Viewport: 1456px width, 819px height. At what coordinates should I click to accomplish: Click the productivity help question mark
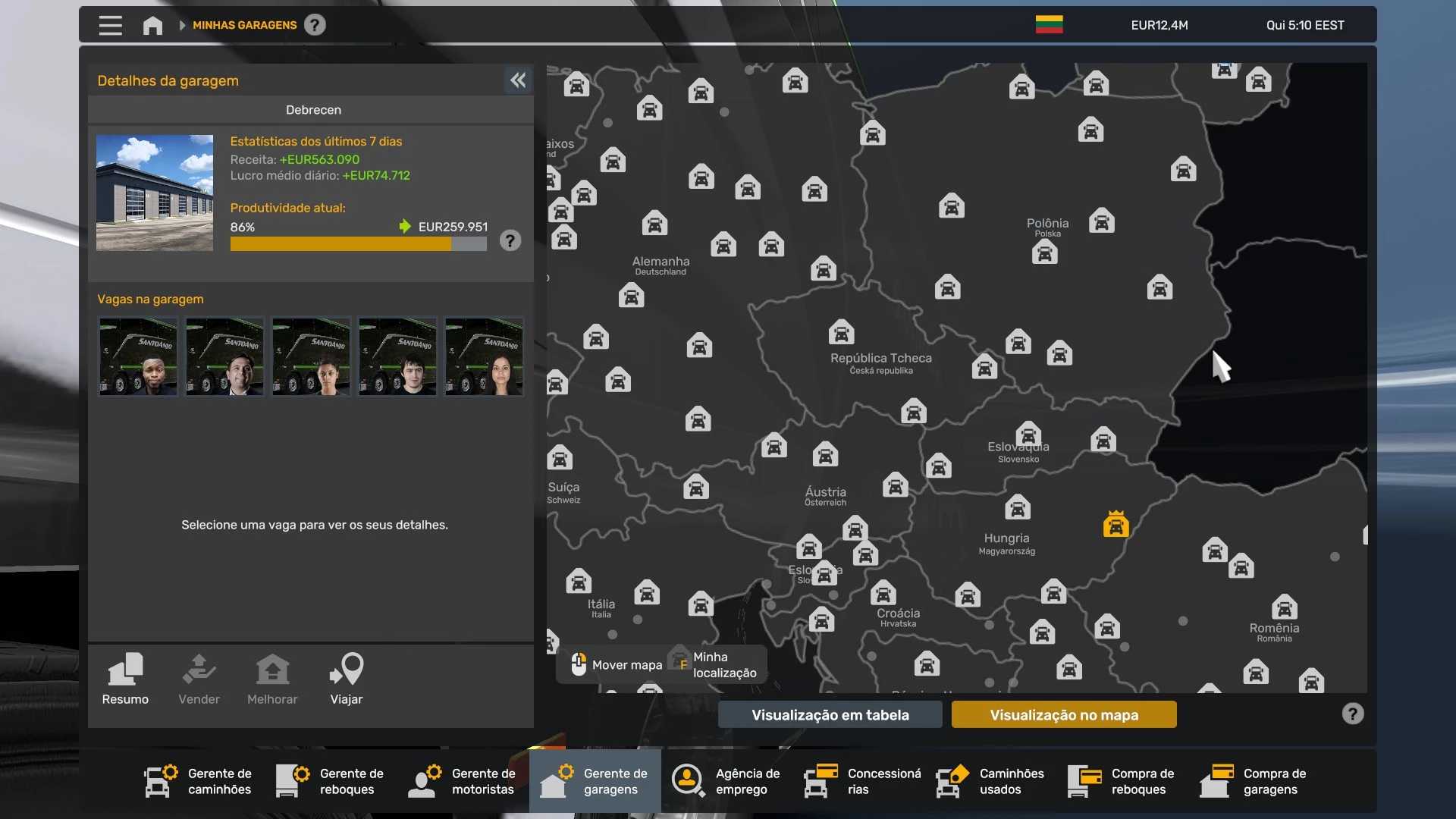point(510,241)
